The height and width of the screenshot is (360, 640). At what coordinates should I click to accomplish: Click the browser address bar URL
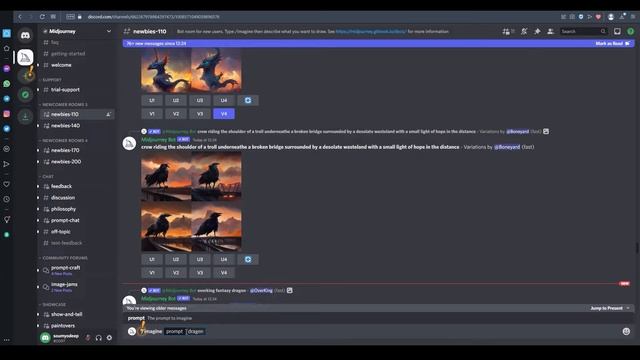153,17
